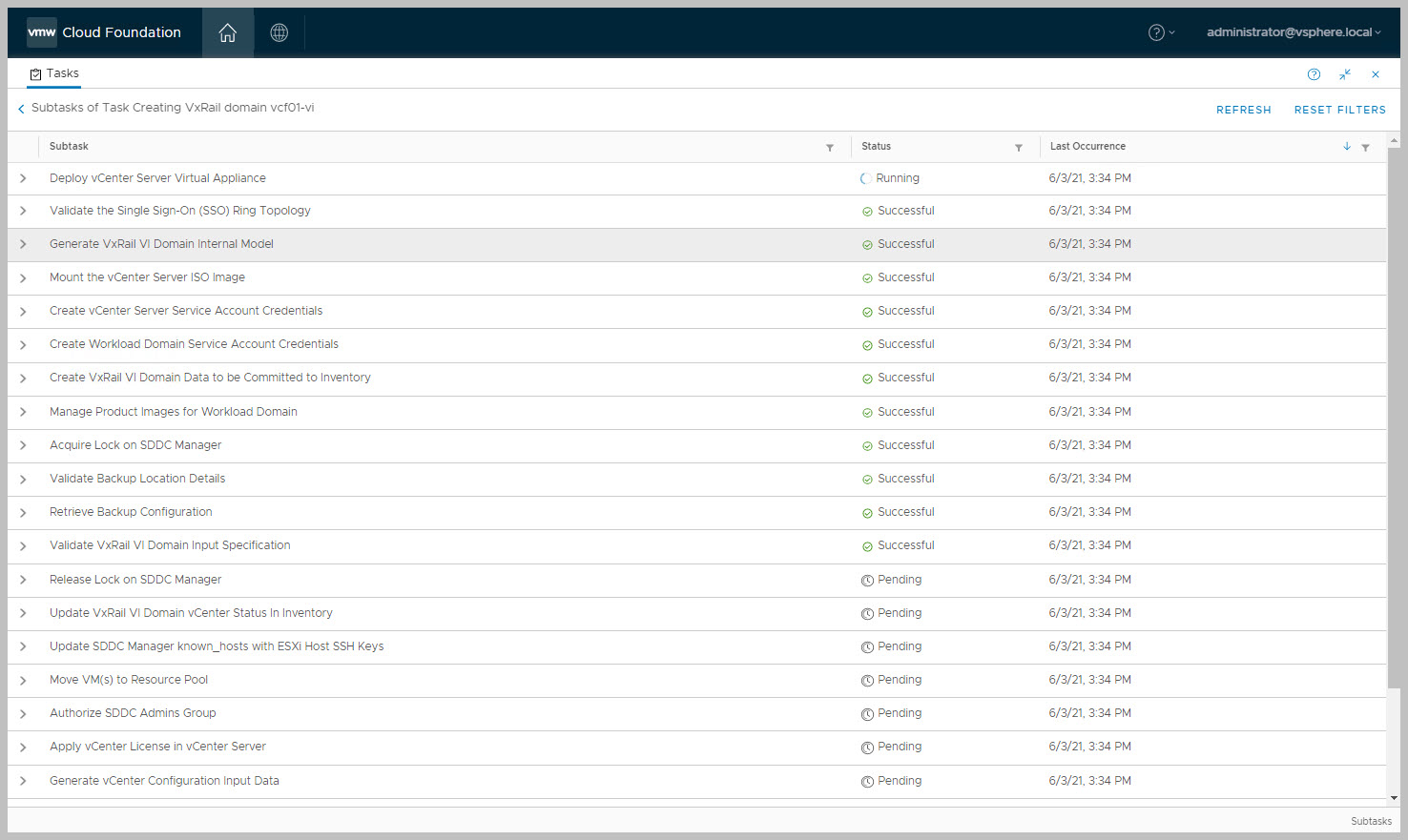Click the globe icon in header
The width and height of the screenshot is (1408, 840).
279,33
